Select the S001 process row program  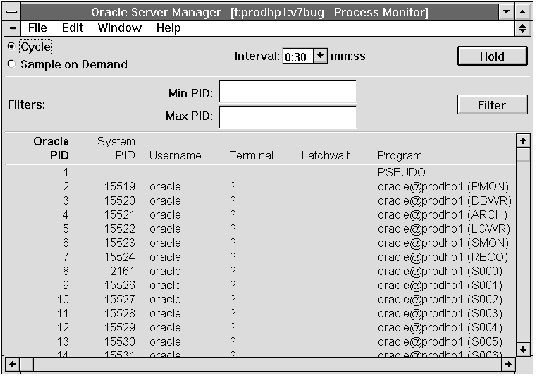(440, 285)
